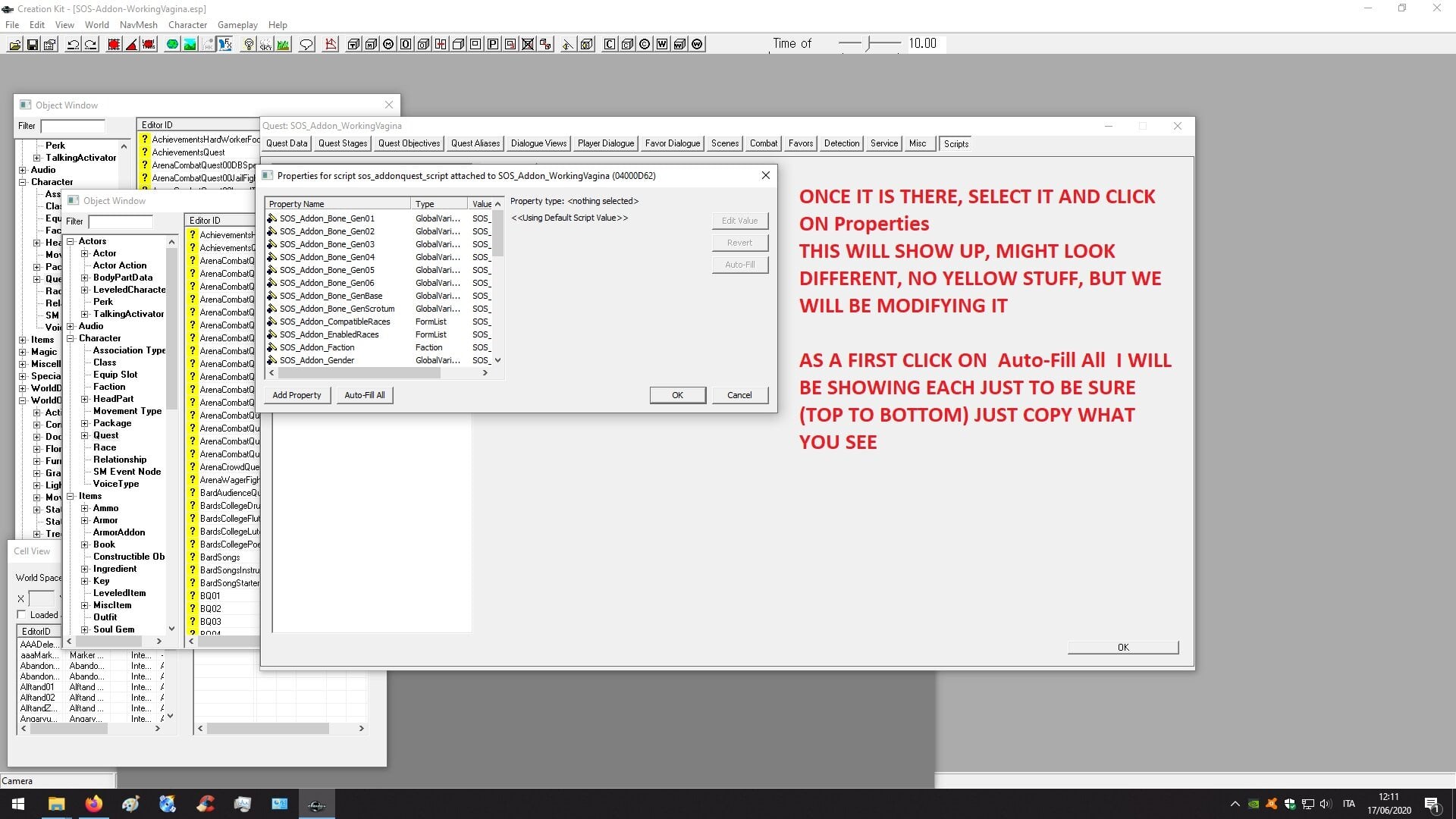Select Faction in the Character tree
Image resolution: width=1456 pixels, height=819 pixels.
coord(109,387)
